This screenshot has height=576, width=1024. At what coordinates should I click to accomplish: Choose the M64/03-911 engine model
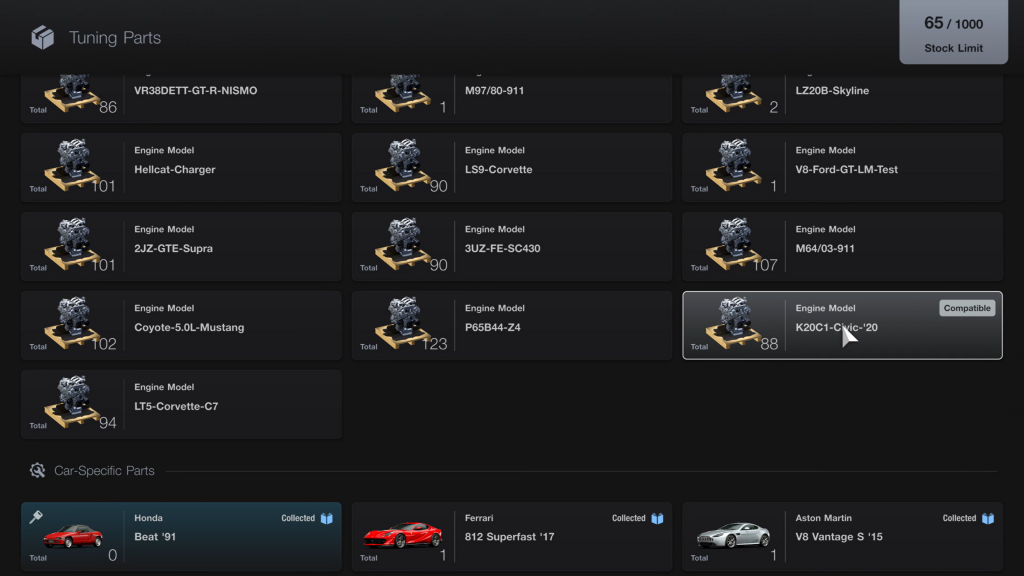842,246
